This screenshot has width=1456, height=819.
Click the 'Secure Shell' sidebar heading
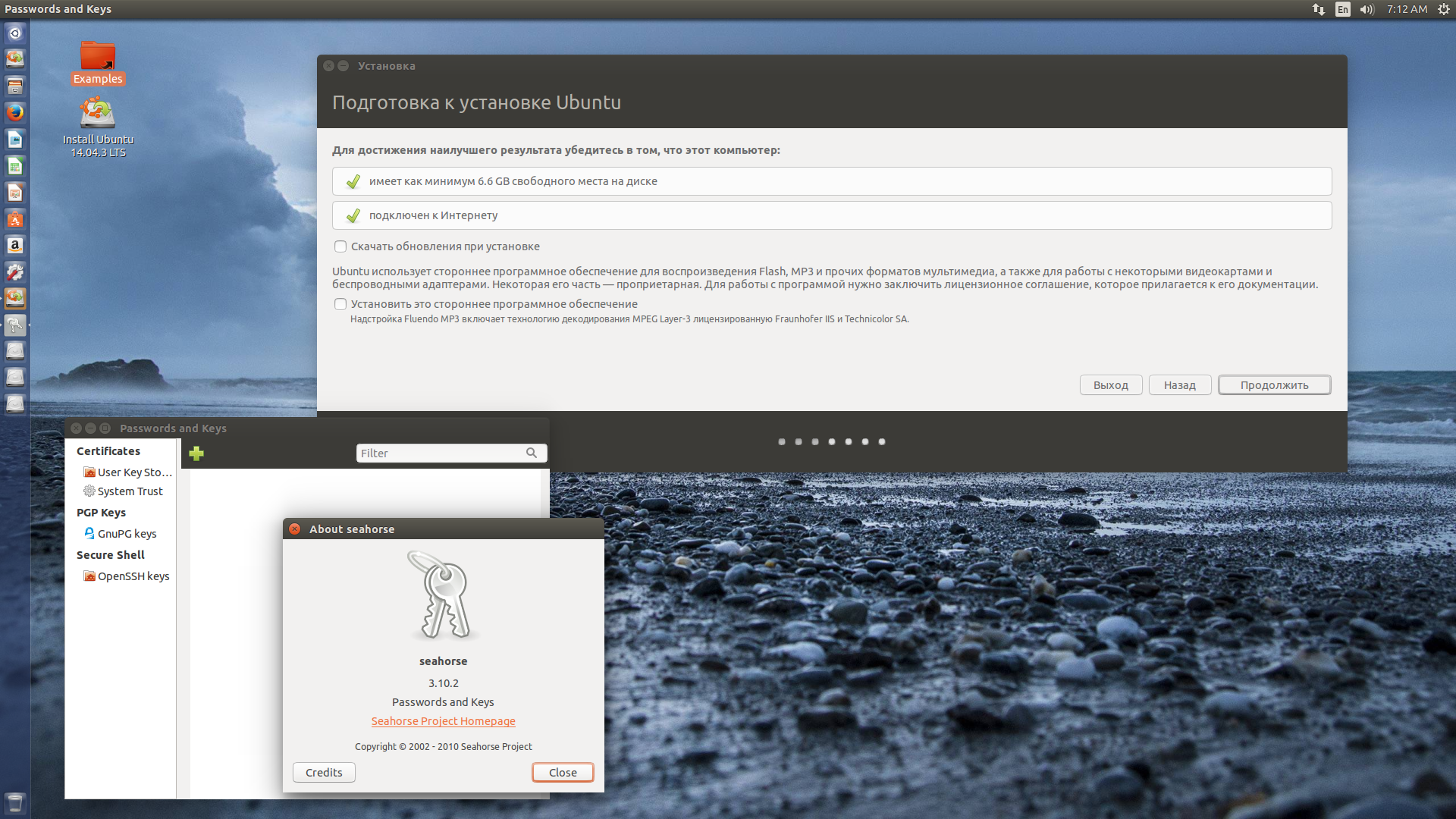(x=110, y=555)
